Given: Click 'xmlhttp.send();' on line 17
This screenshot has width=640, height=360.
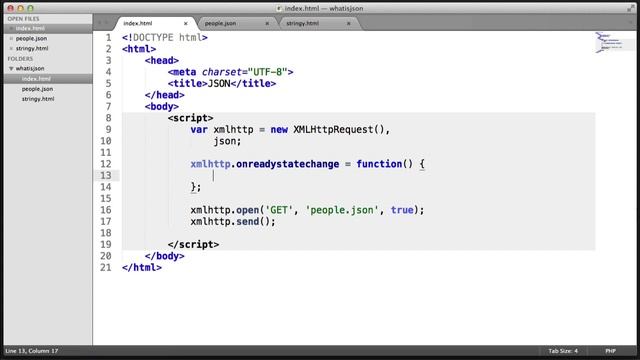Looking at the screenshot, I should [233, 222].
